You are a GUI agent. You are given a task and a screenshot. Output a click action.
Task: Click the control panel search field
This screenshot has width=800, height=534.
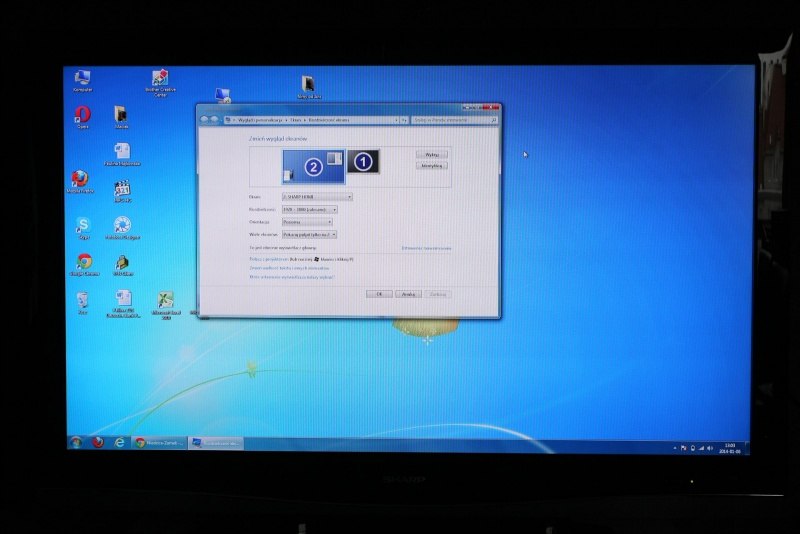[x=448, y=119]
